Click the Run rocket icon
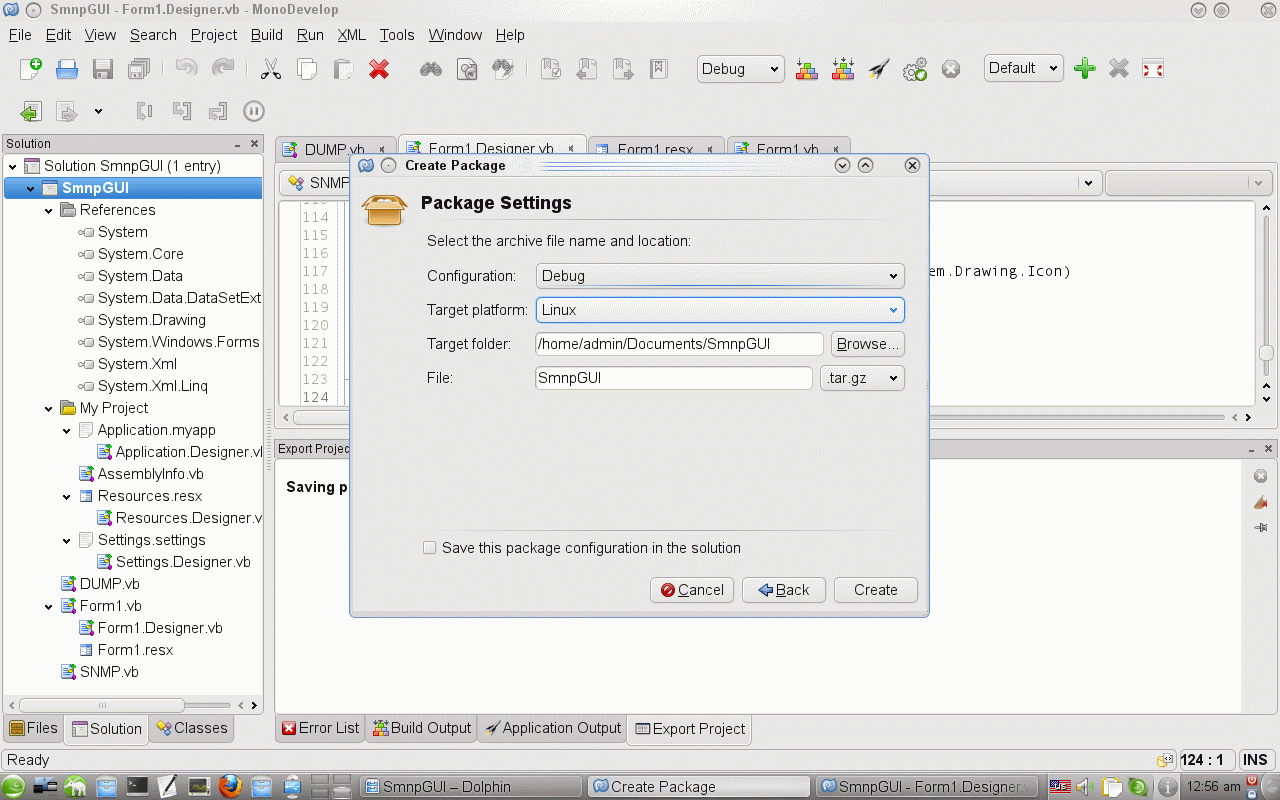1280x800 pixels. pos(879,69)
